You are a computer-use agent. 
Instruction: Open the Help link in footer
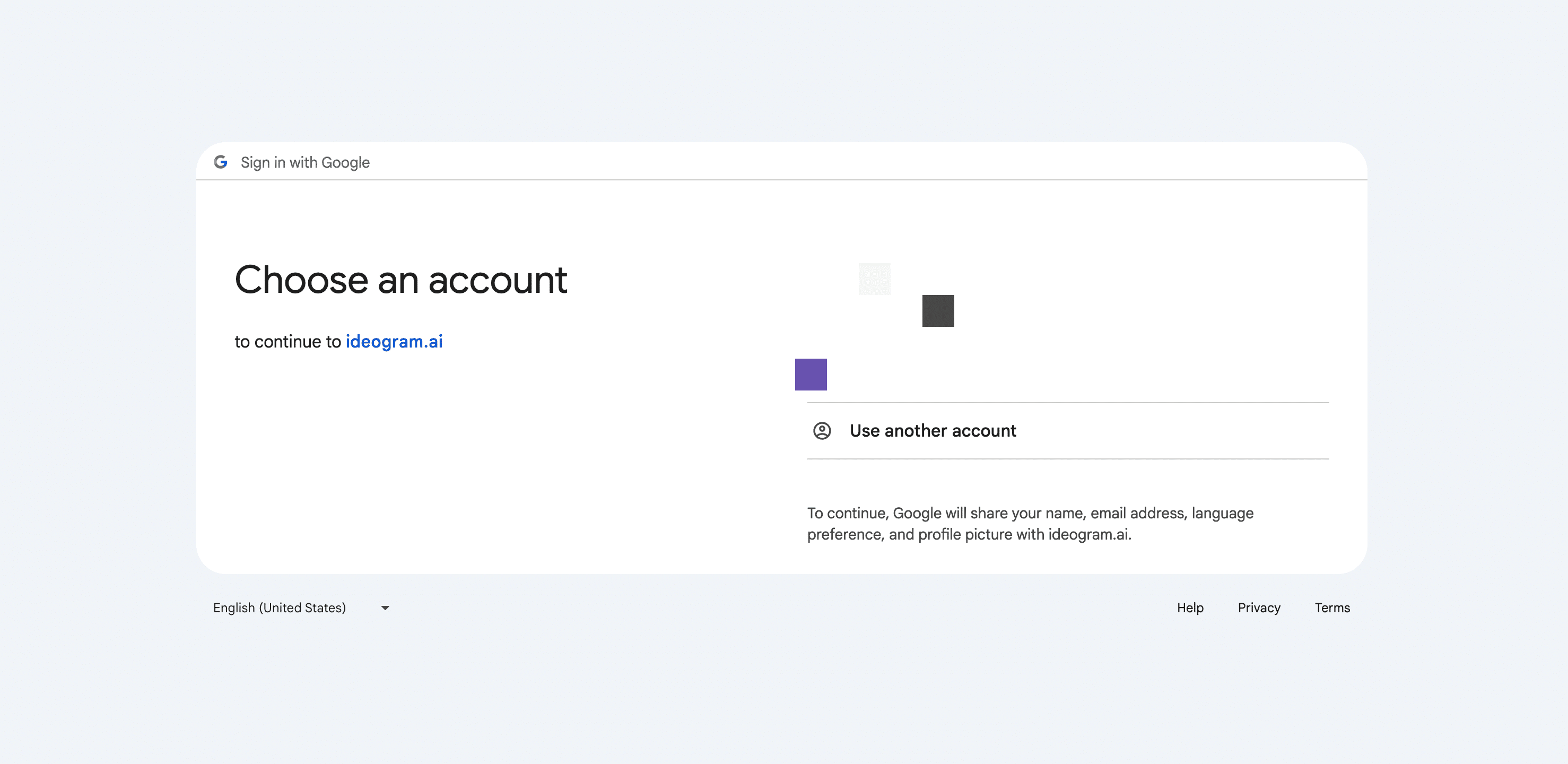(x=1190, y=607)
